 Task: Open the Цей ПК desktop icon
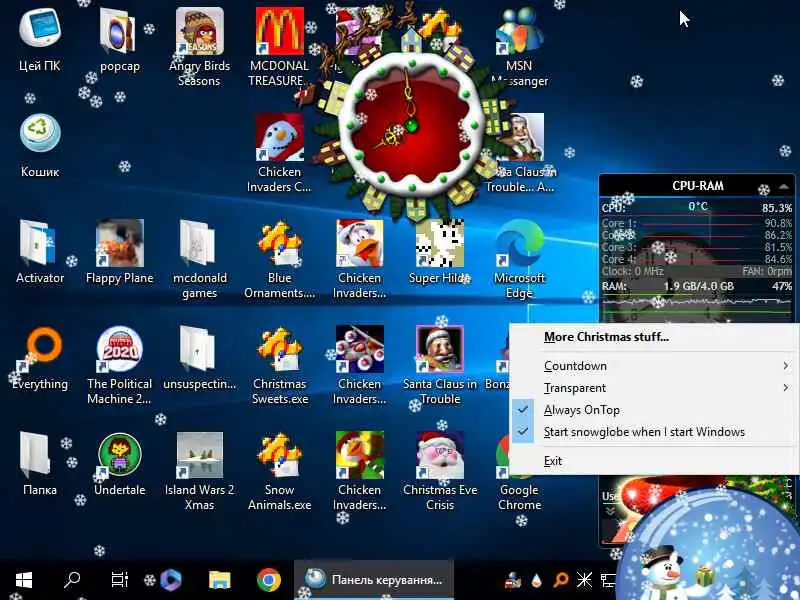point(40,31)
